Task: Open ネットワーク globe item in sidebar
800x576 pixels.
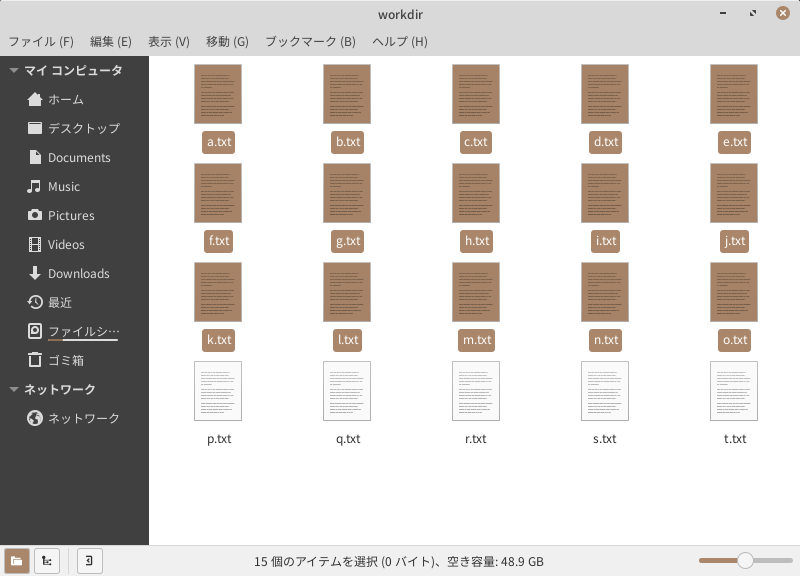Action: click(74, 418)
